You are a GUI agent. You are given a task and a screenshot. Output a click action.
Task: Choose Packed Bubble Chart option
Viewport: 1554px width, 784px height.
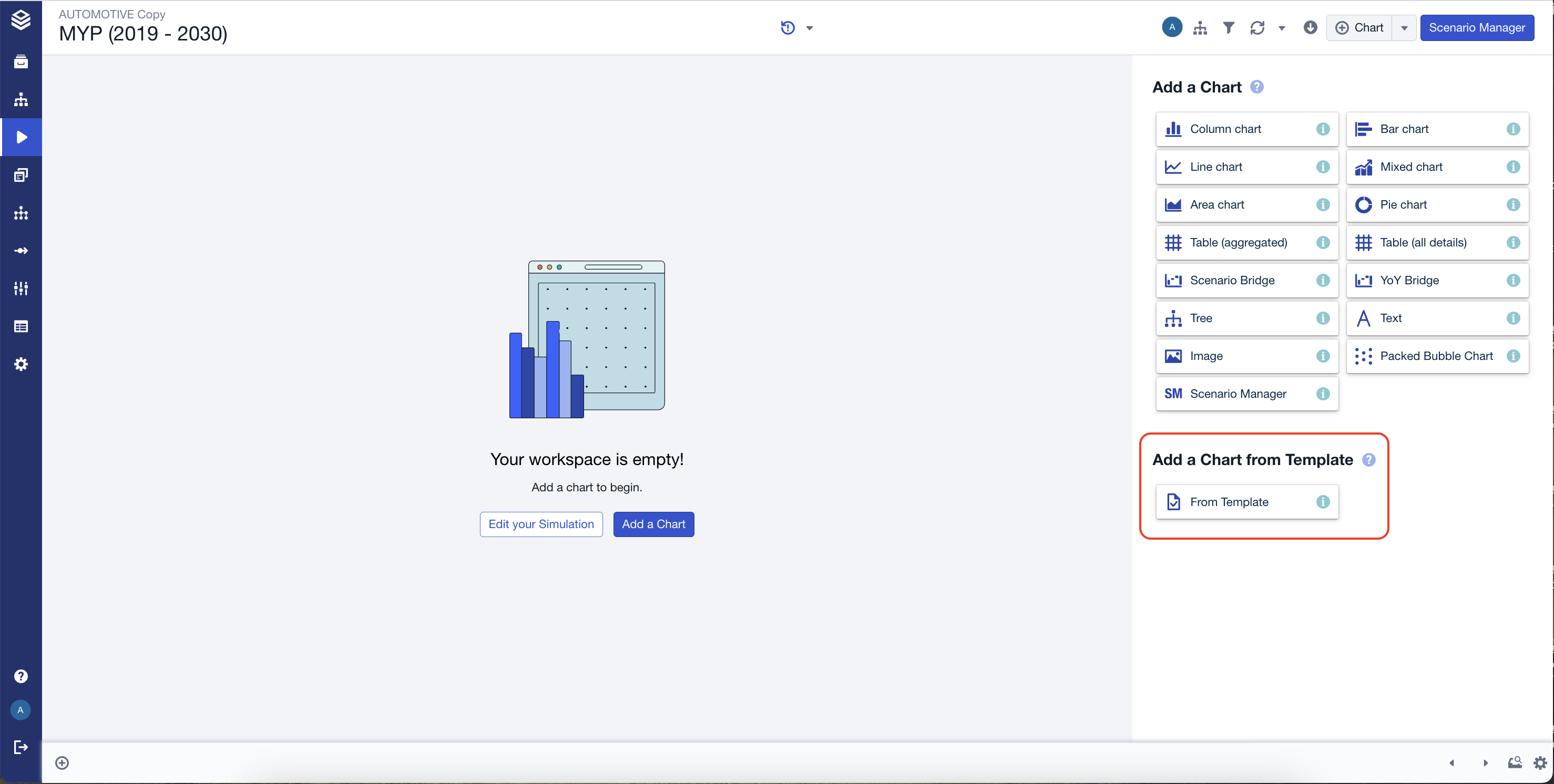click(1436, 356)
